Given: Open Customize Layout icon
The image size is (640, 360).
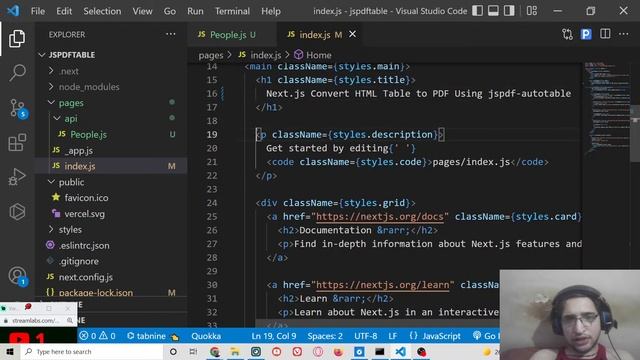Looking at the screenshot, I should pos(532,11).
